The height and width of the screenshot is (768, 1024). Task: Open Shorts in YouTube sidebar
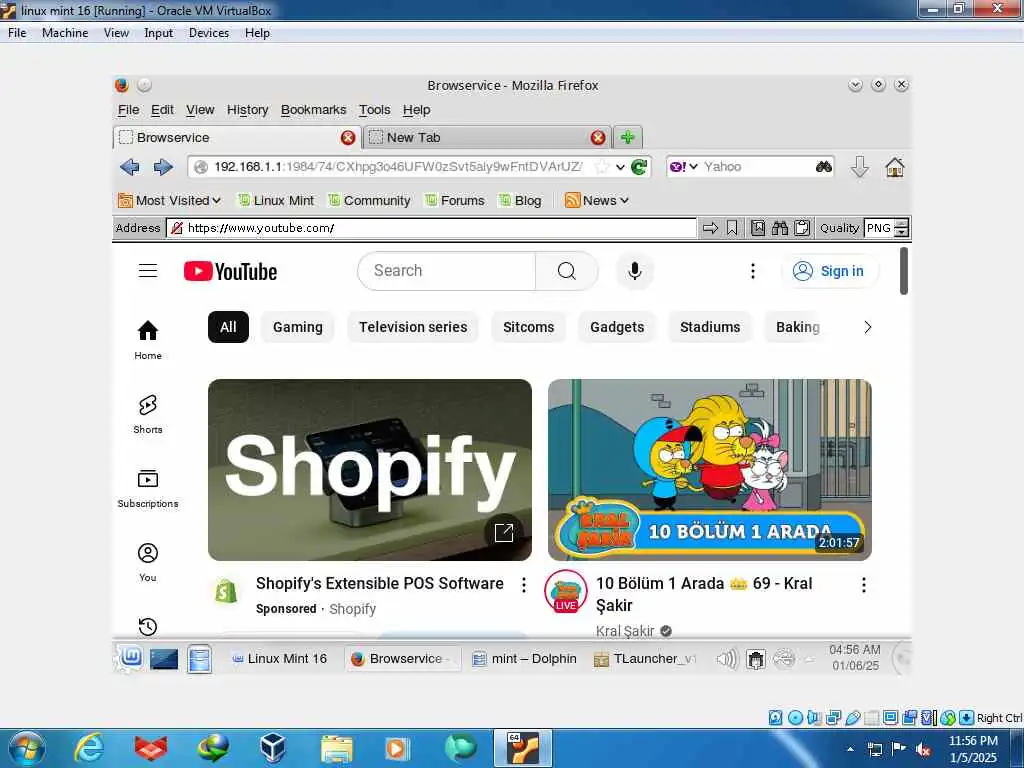[148, 414]
